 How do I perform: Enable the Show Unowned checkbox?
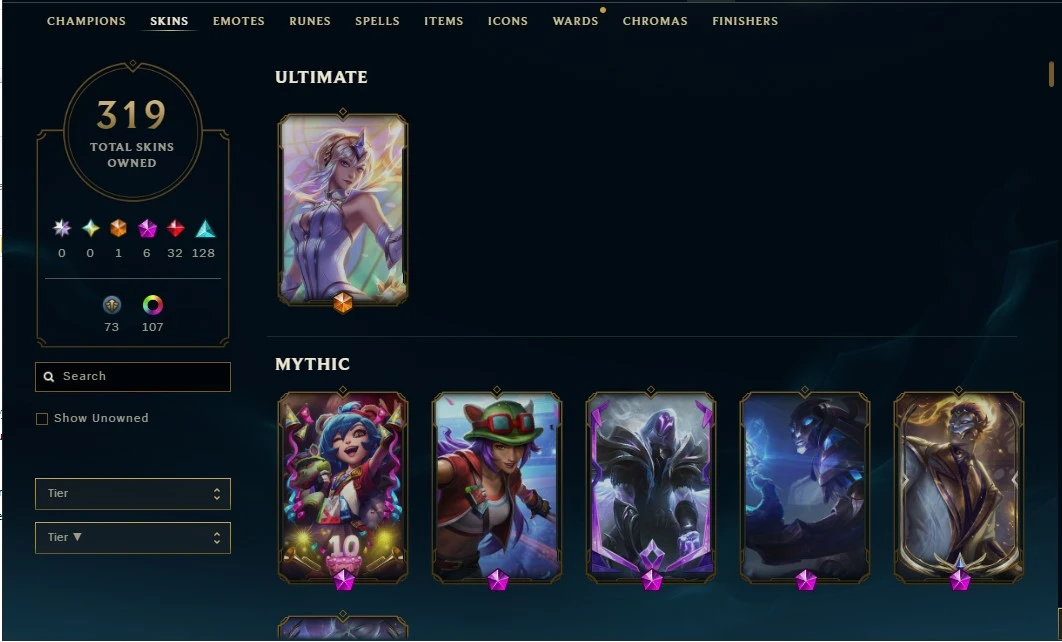tap(42, 419)
